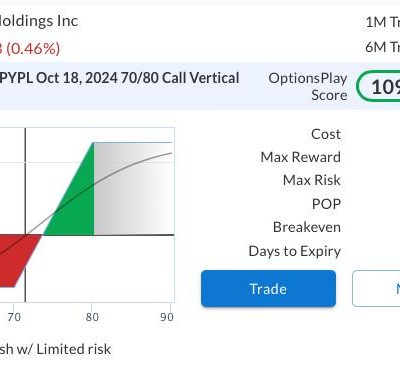Screen dimensions: 400x366
Task: Click the Breakeven label
Action: (307, 227)
